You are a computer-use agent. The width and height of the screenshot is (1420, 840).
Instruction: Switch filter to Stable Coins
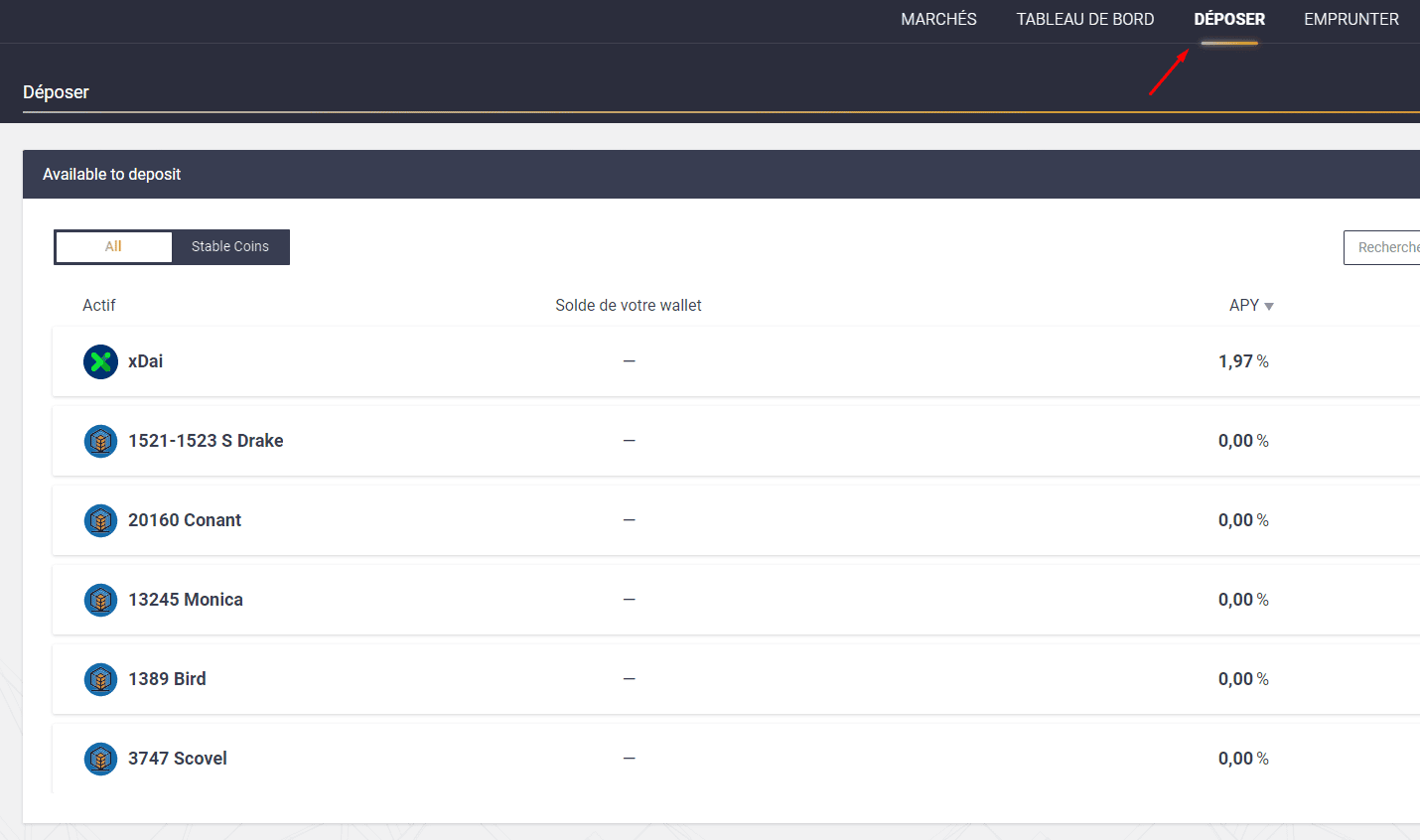coord(229,247)
